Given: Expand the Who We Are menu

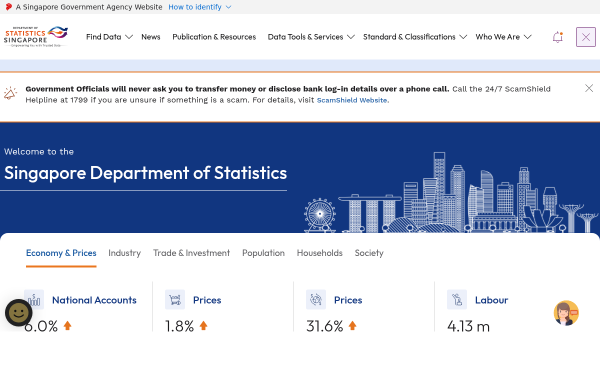Looking at the screenshot, I should pos(504,37).
